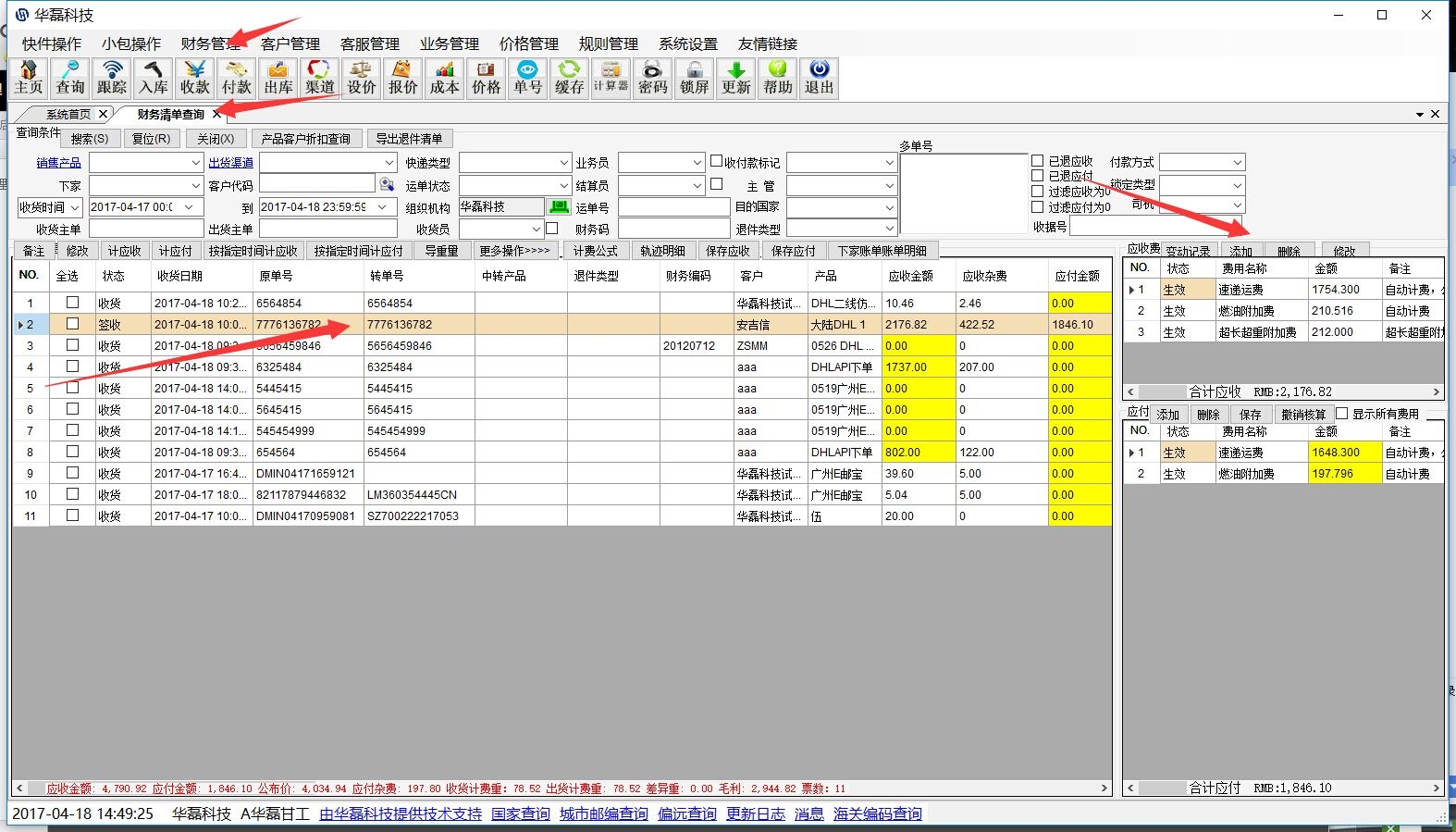Screen dimensions: 1456x832
Task: Check the row 1 selection box
Action: click(72, 303)
